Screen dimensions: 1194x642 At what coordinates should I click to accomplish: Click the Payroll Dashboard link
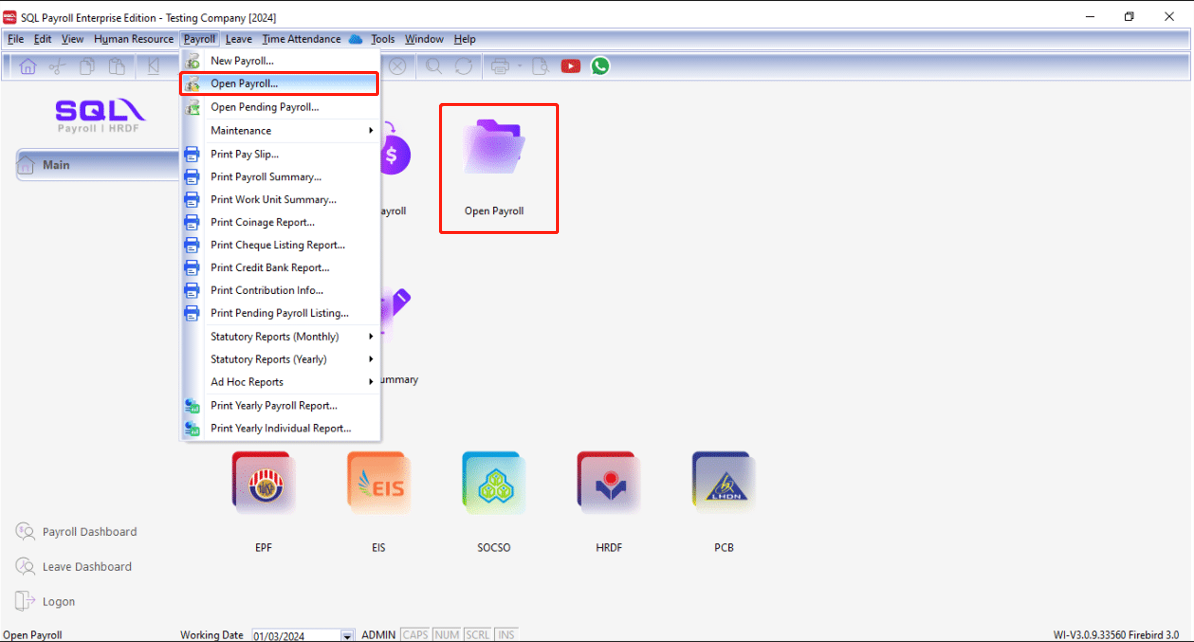pyautogui.click(x=89, y=532)
